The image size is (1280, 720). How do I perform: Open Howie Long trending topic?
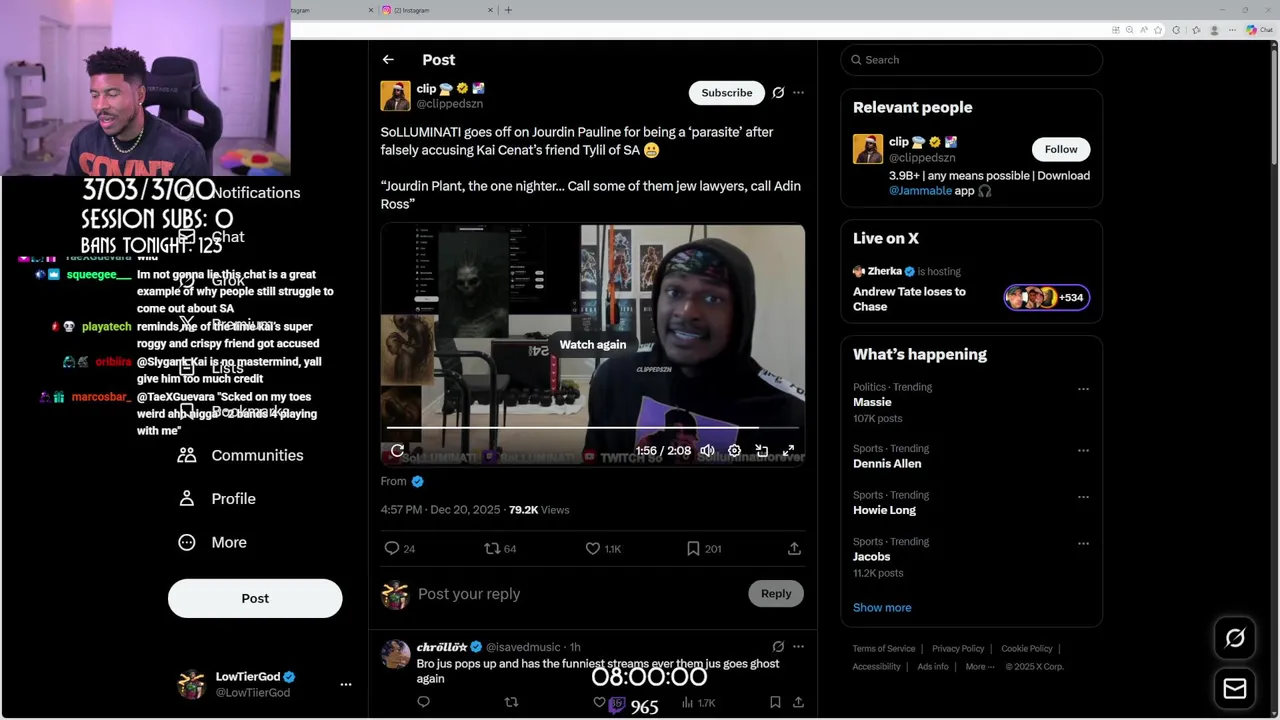884,510
